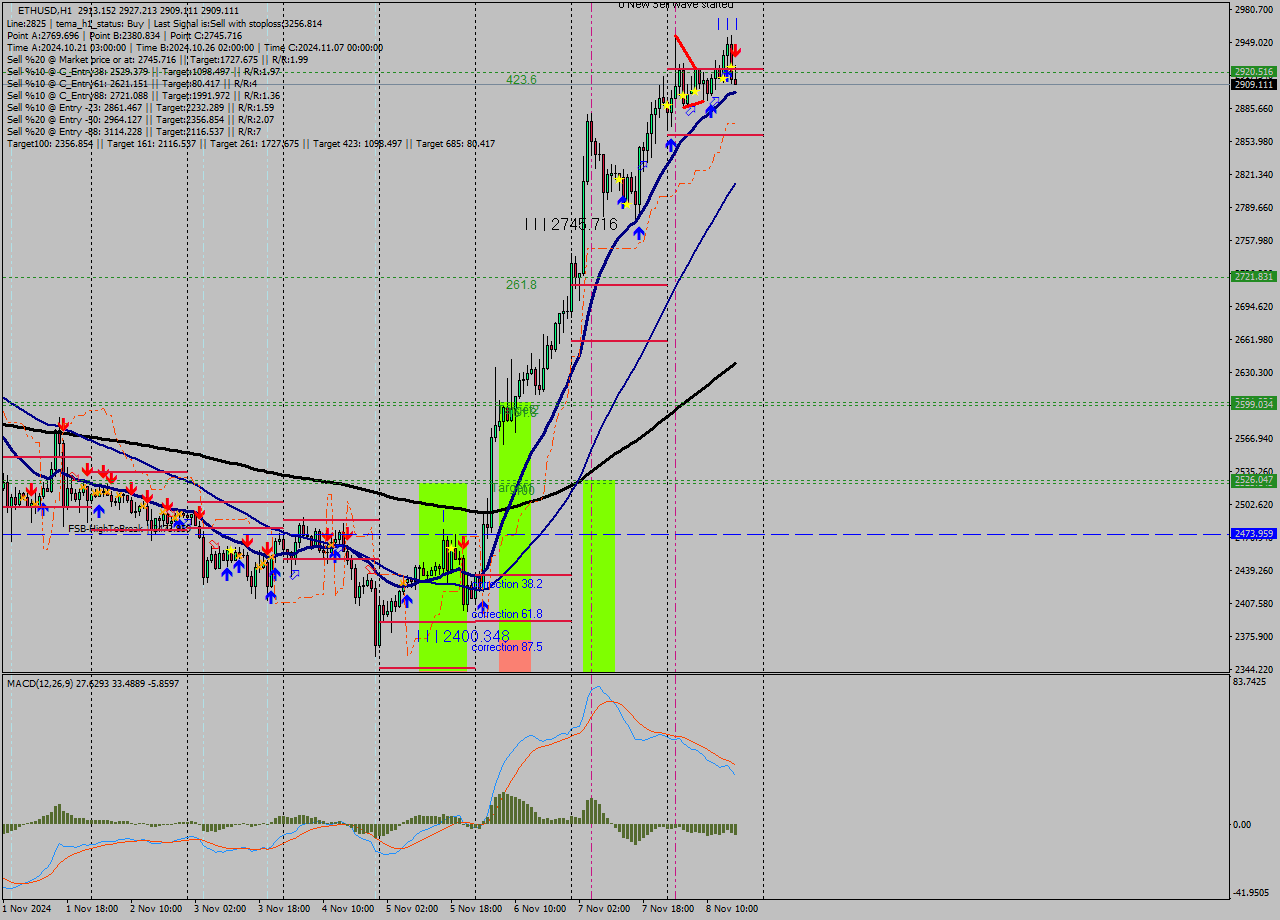Click 'Sell %20 @ Market price' line
Screen dimensions: 1280x920
coord(157,59)
